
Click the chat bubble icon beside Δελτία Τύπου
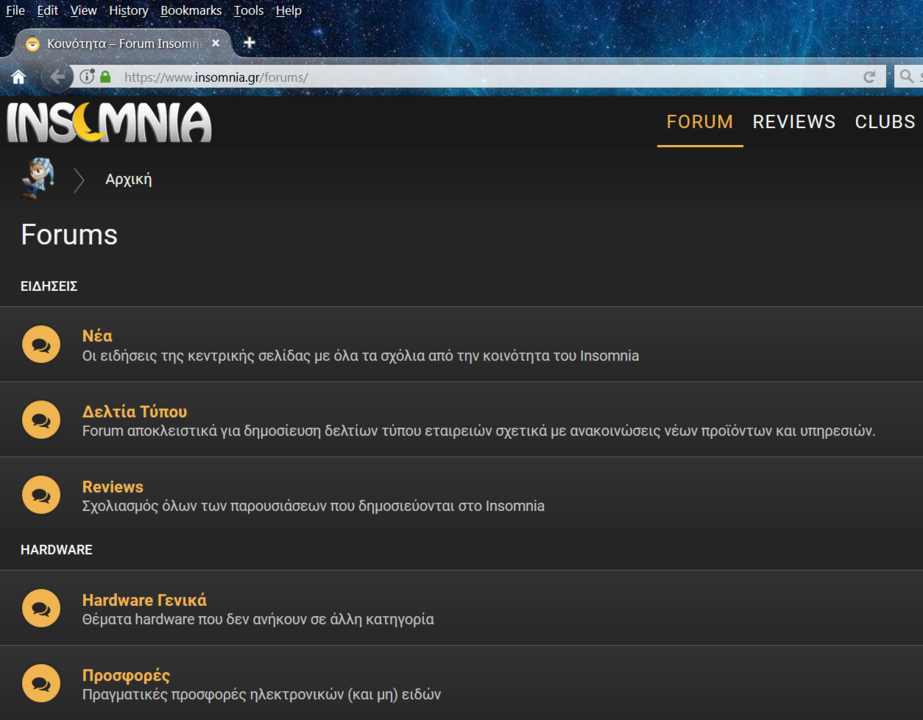pyautogui.click(x=41, y=420)
